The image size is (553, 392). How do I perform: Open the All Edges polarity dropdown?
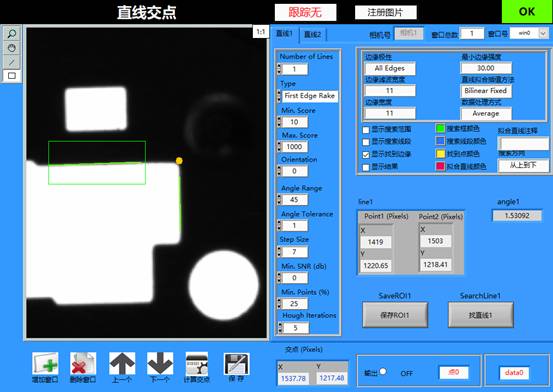(390, 68)
